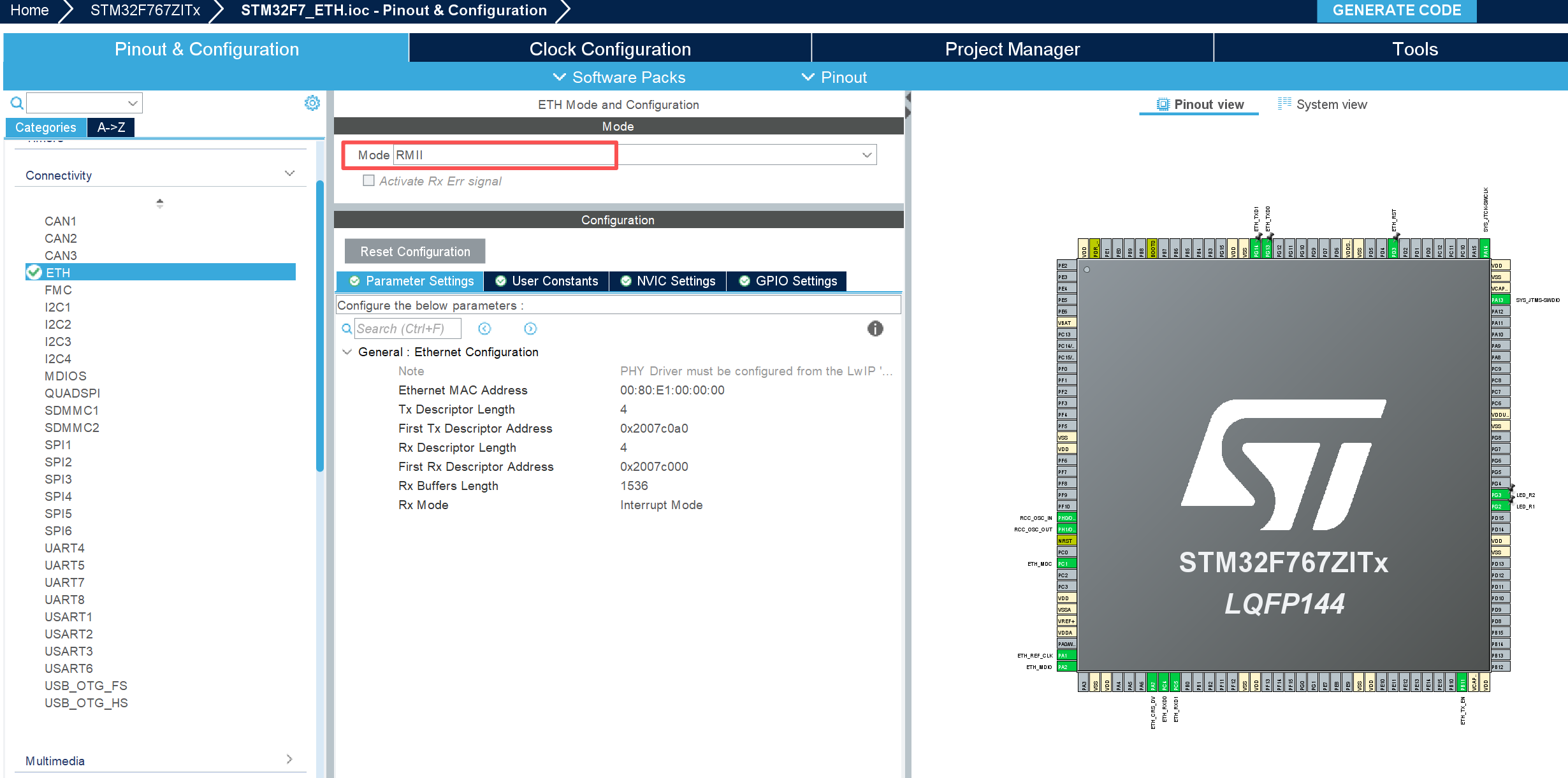Go to previous search result arrow
1568x778 pixels.
tap(484, 329)
